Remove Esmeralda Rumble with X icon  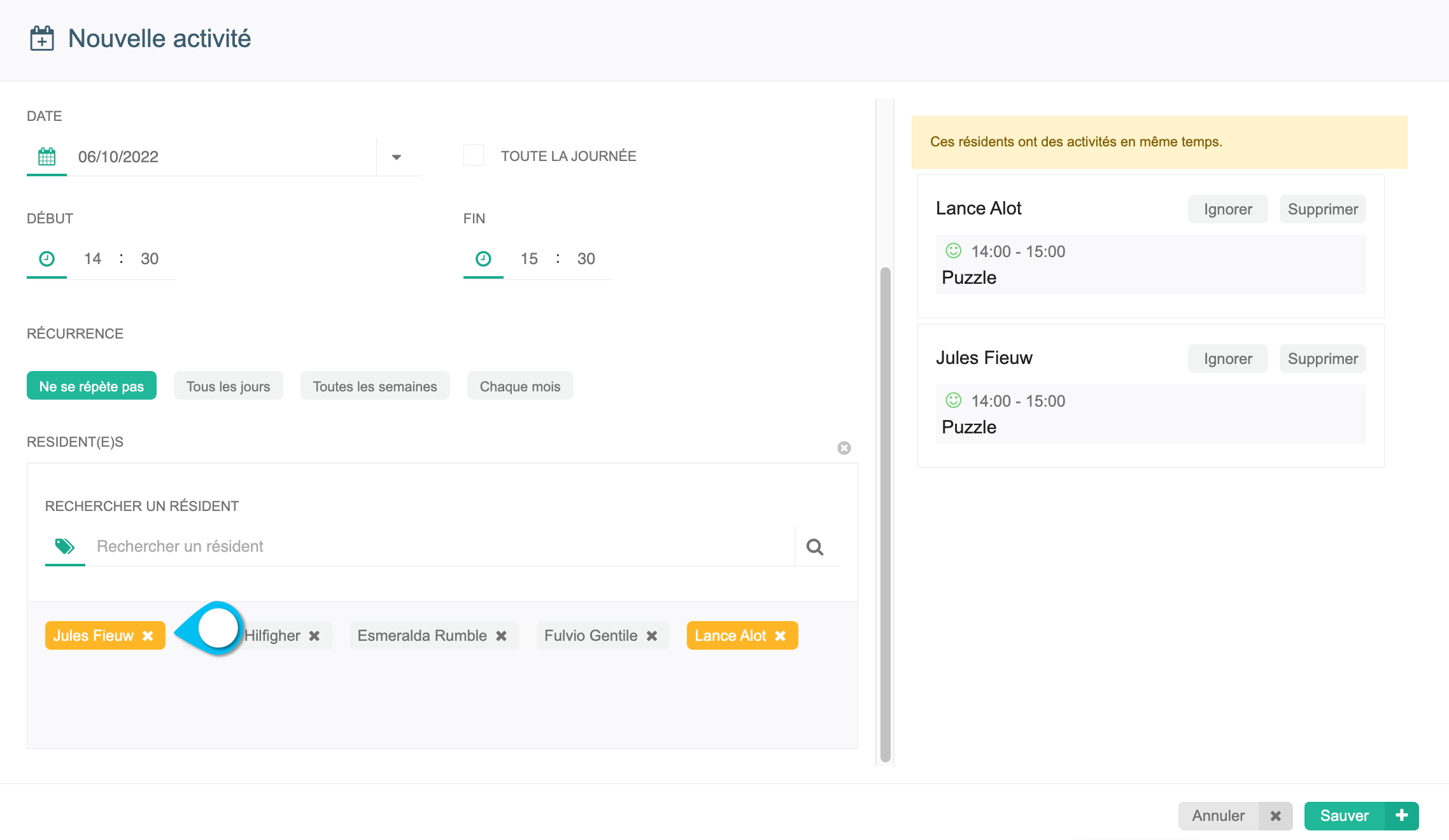click(502, 636)
